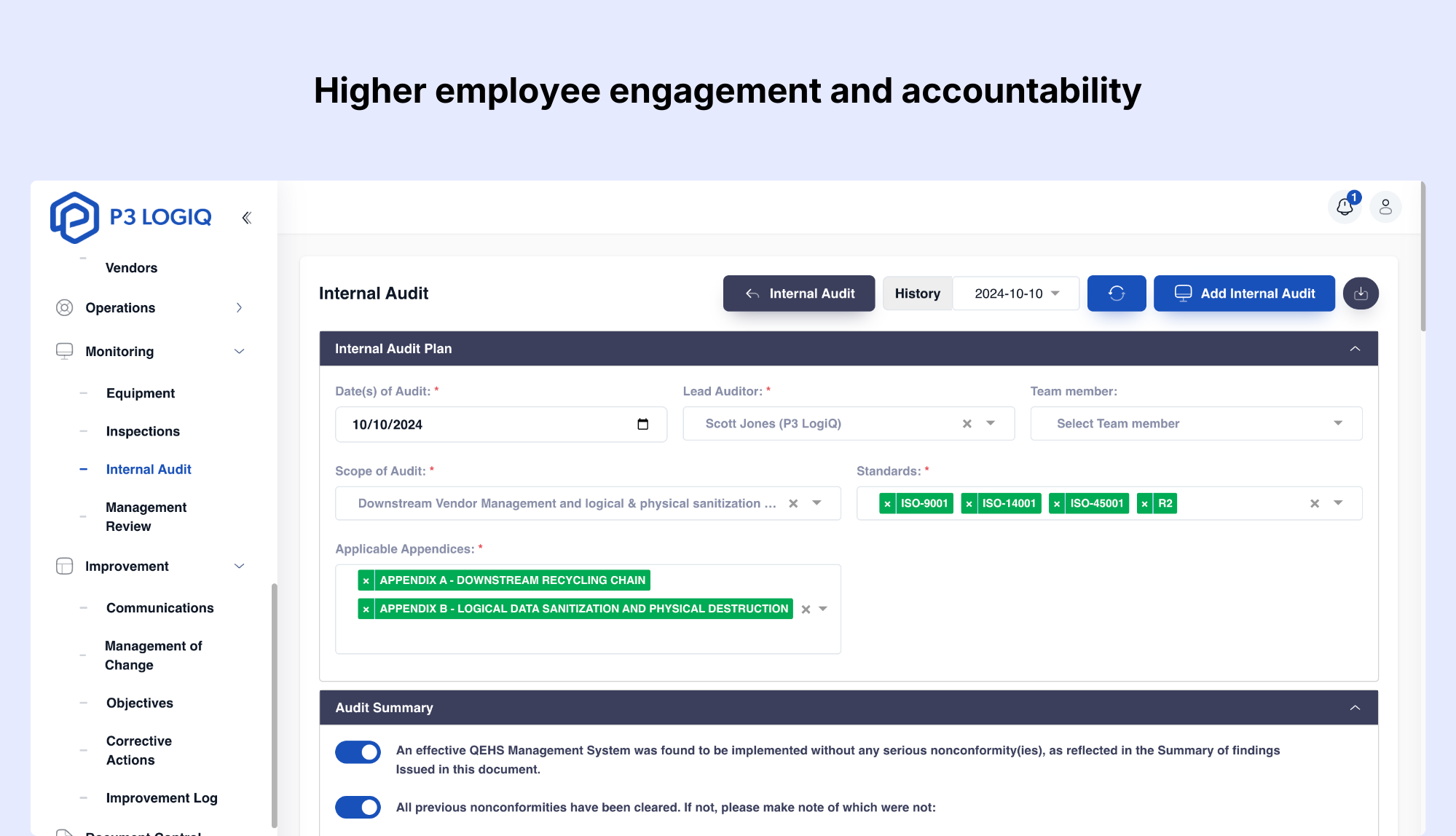Open the Scope of Audit dropdown arrow
The image size is (1456, 836).
point(816,503)
